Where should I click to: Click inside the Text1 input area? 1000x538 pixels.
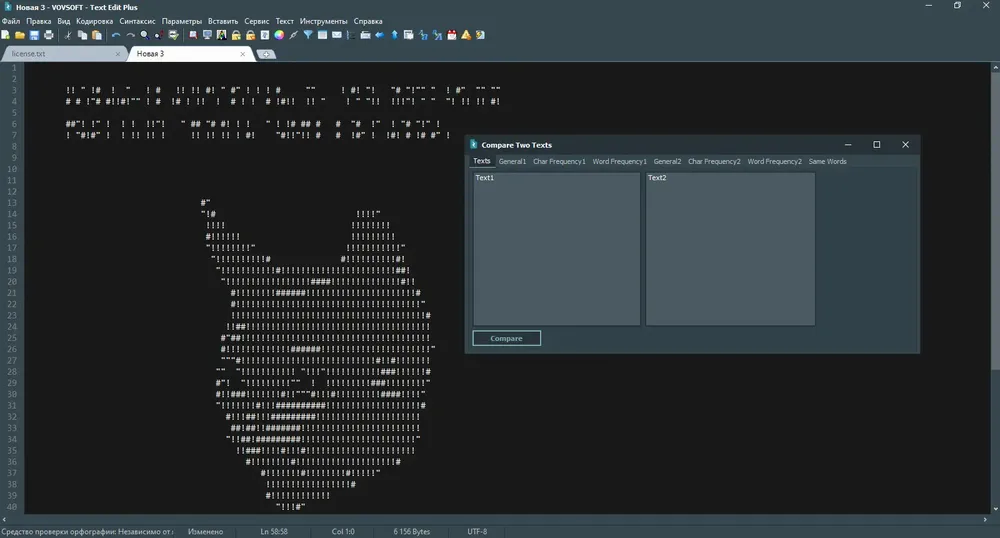(556, 249)
